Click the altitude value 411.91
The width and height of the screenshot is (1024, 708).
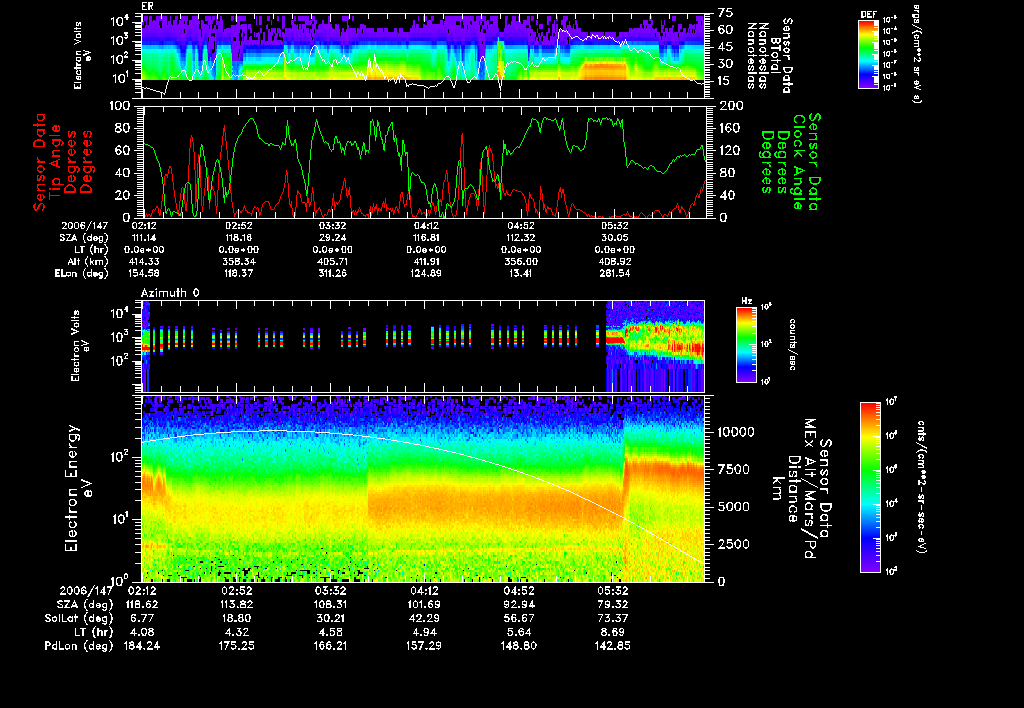(426, 261)
